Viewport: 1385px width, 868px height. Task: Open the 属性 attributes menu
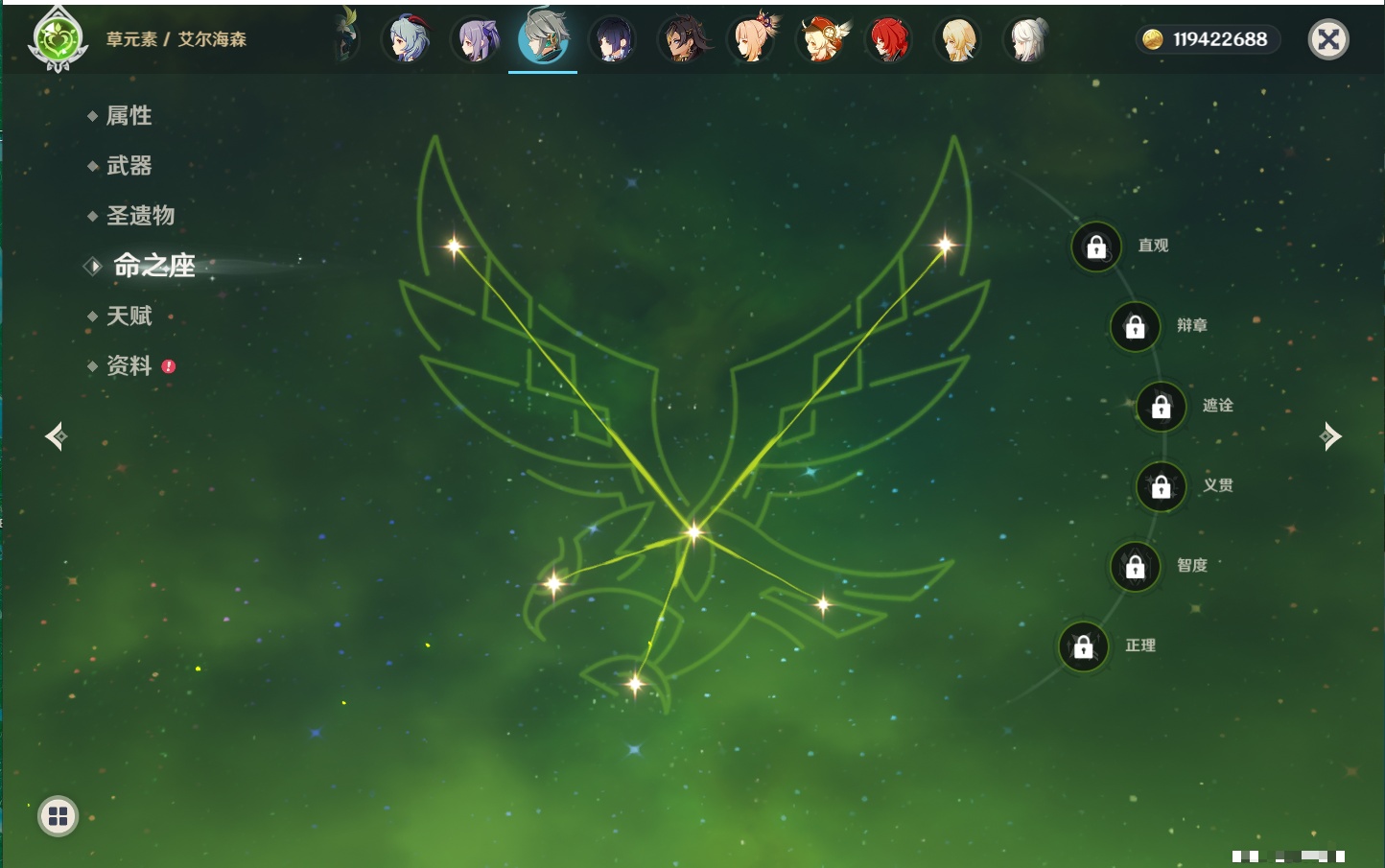click(129, 116)
